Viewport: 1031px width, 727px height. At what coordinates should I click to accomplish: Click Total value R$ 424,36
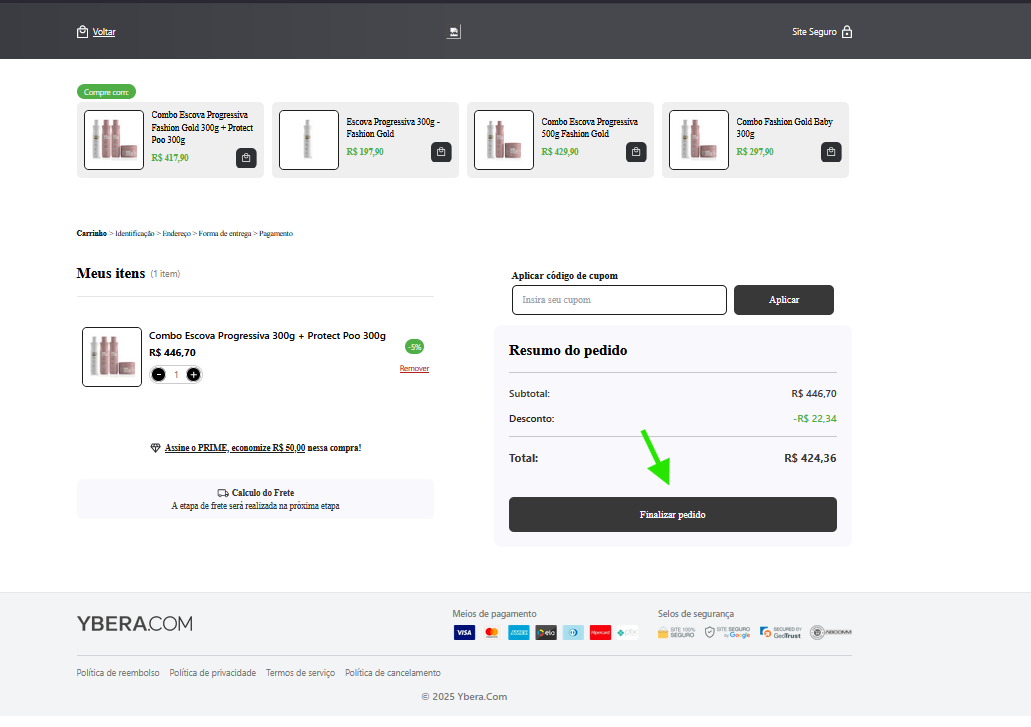(x=810, y=458)
